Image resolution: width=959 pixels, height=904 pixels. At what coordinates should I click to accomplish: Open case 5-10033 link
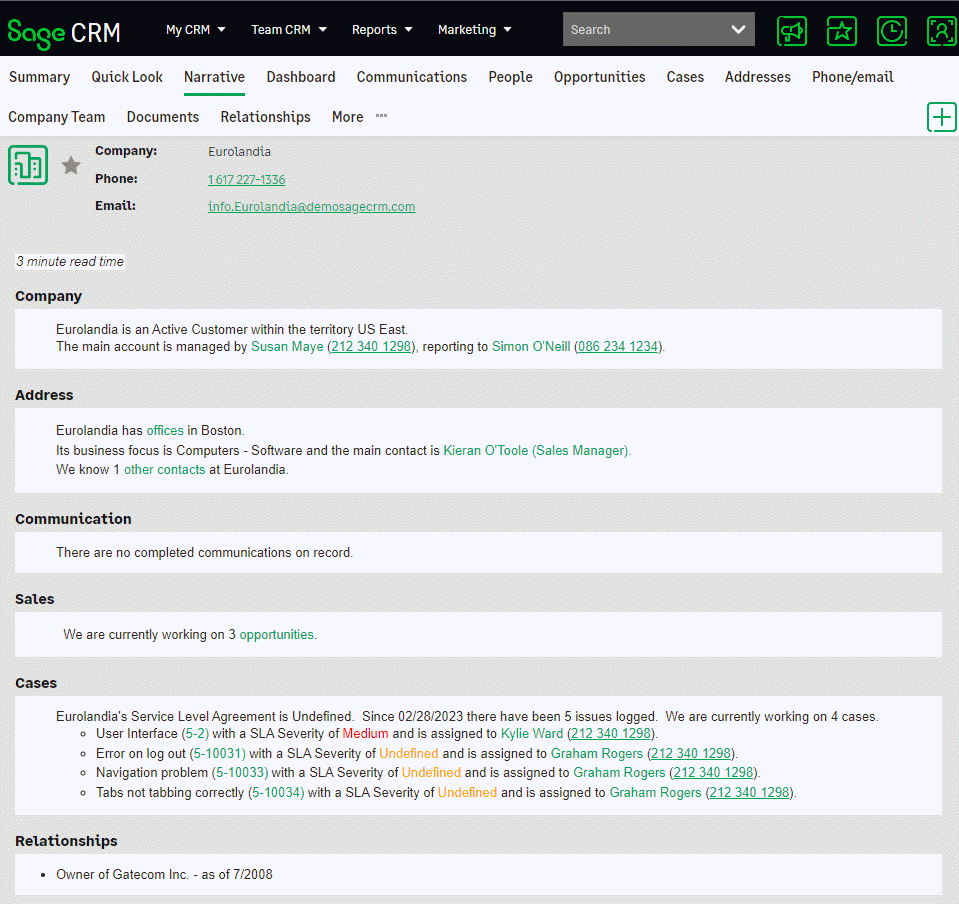click(240, 773)
